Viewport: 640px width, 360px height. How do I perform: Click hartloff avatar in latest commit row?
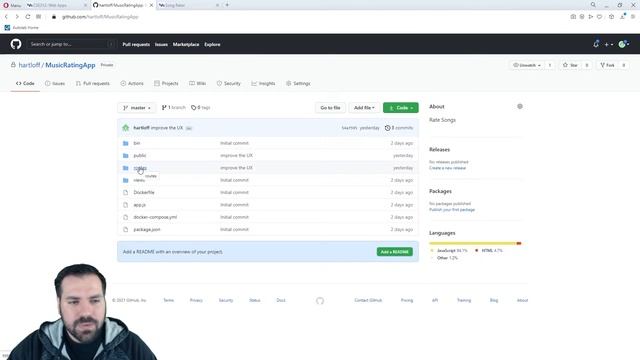click(126, 128)
